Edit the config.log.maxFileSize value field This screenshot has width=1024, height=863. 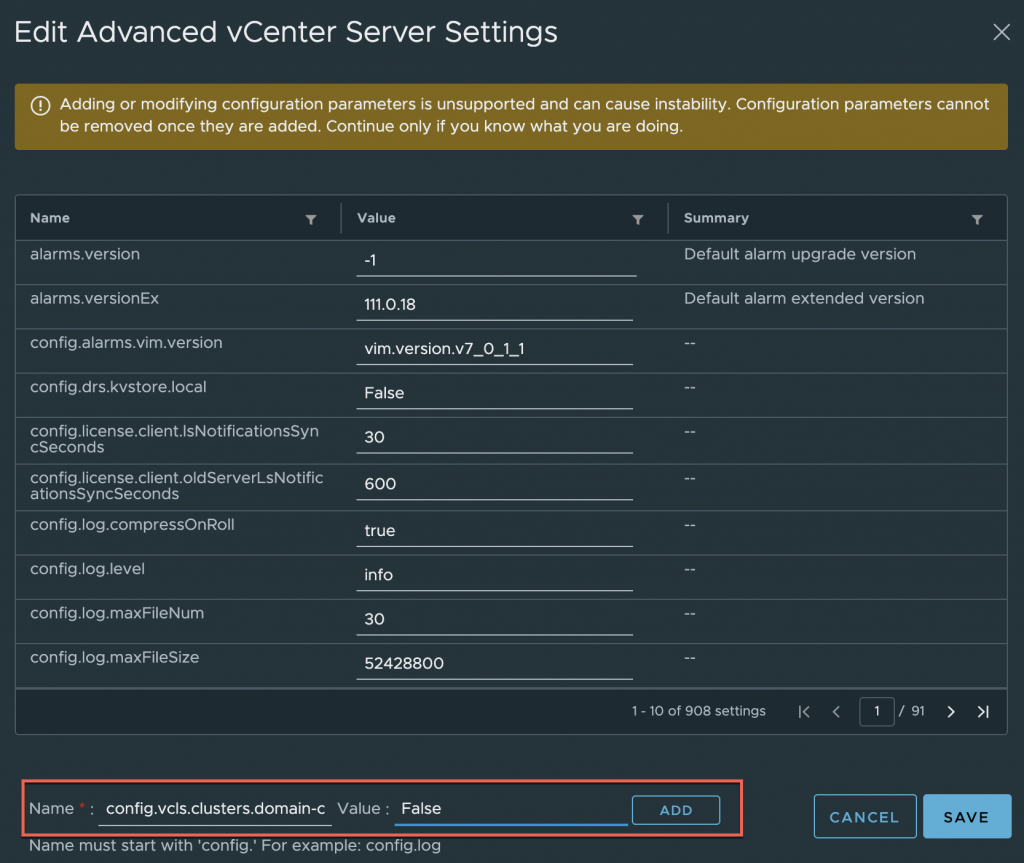point(495,663)
